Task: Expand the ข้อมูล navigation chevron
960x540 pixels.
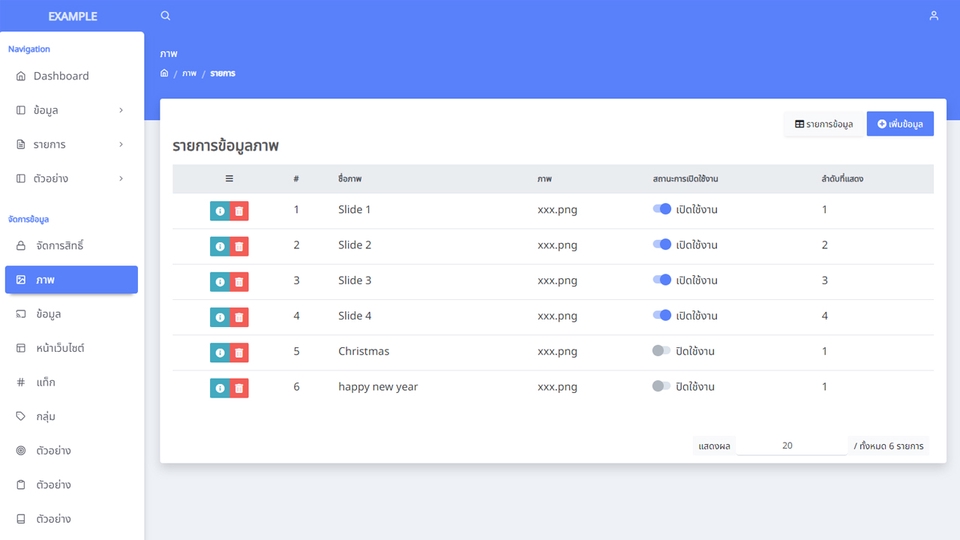Action: [x=121, y=110]
